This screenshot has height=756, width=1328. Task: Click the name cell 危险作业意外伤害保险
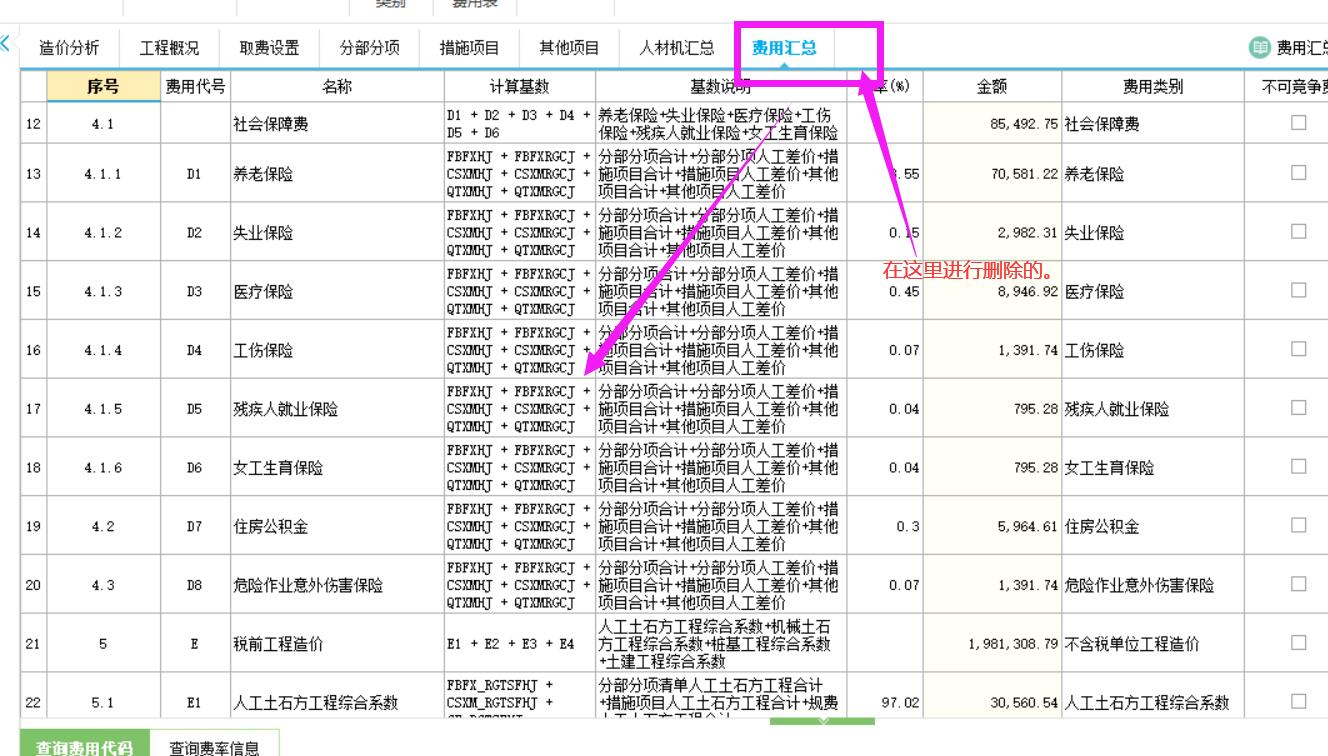(x=337, y=586)
